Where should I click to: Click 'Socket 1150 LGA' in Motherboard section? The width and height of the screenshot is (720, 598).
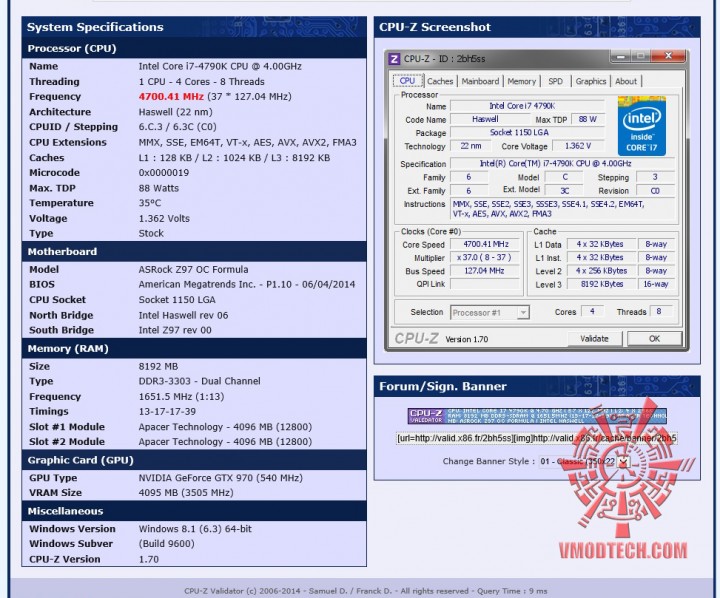pyautogui.click(x=177, y=300)
